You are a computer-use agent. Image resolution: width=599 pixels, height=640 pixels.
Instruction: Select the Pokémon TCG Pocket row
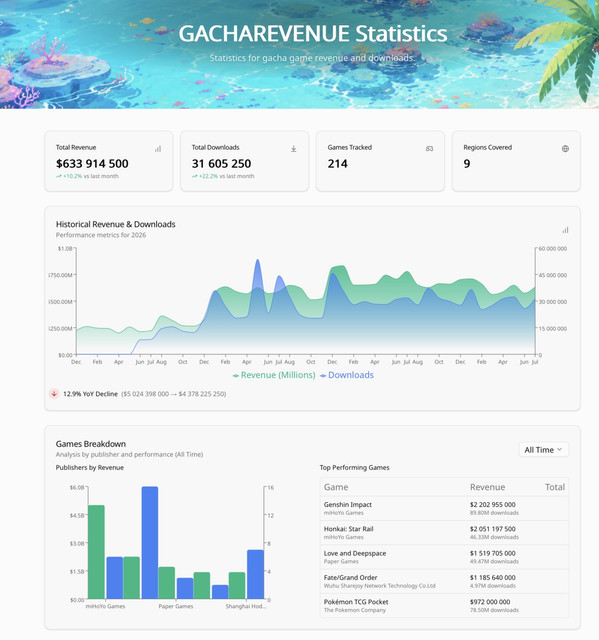(444, 605)
